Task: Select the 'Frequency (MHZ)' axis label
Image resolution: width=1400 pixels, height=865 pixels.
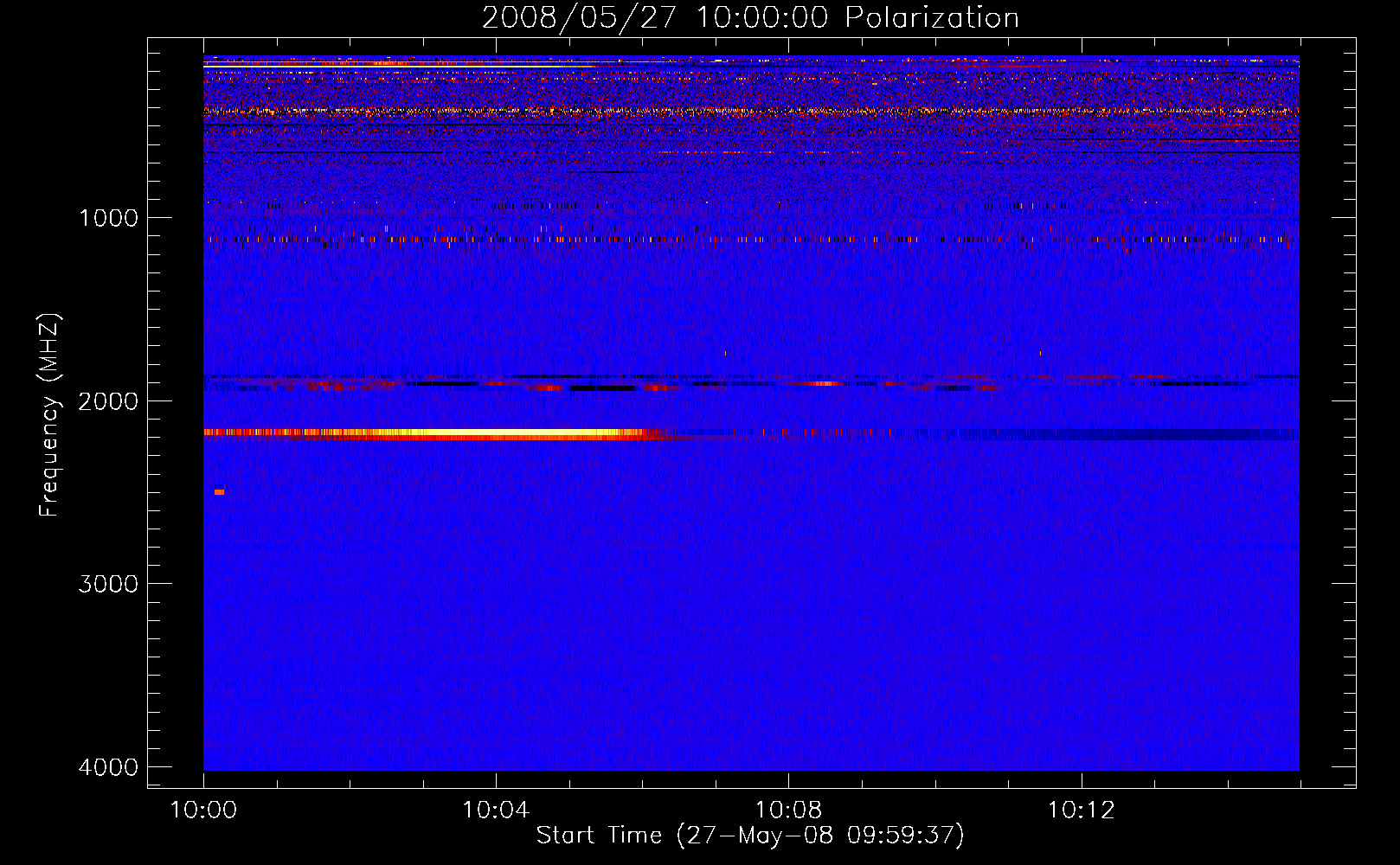Action: [x=49, y=414]
